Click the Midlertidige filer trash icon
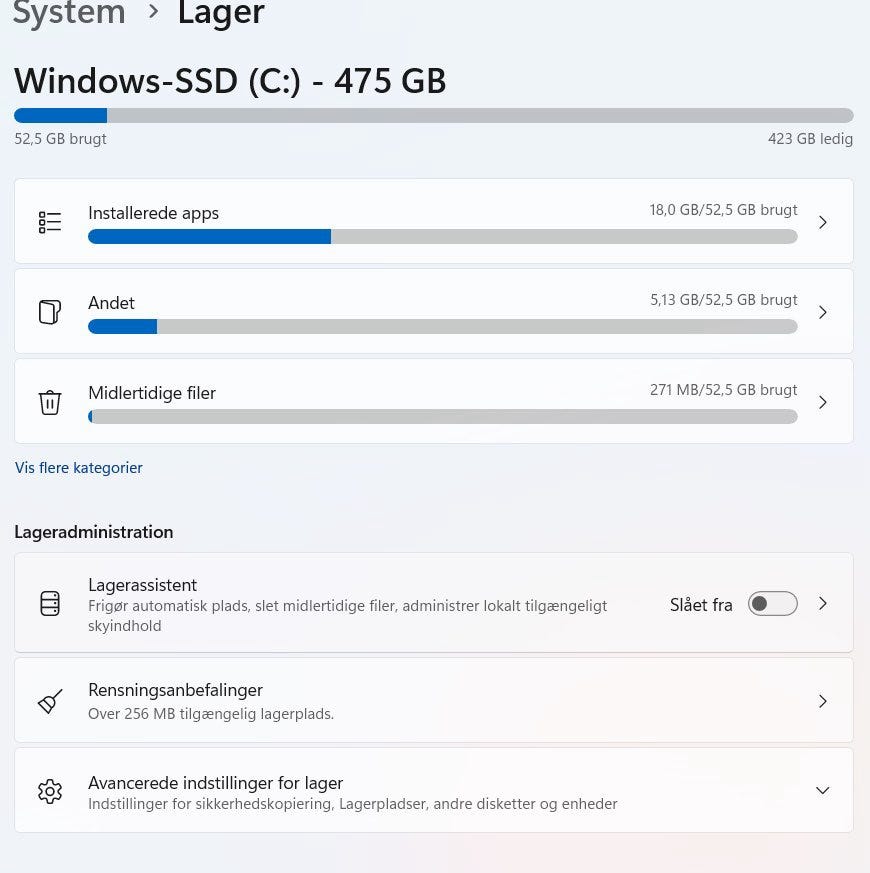The height and width of the screenshot is (873, 870). (49, 402)
